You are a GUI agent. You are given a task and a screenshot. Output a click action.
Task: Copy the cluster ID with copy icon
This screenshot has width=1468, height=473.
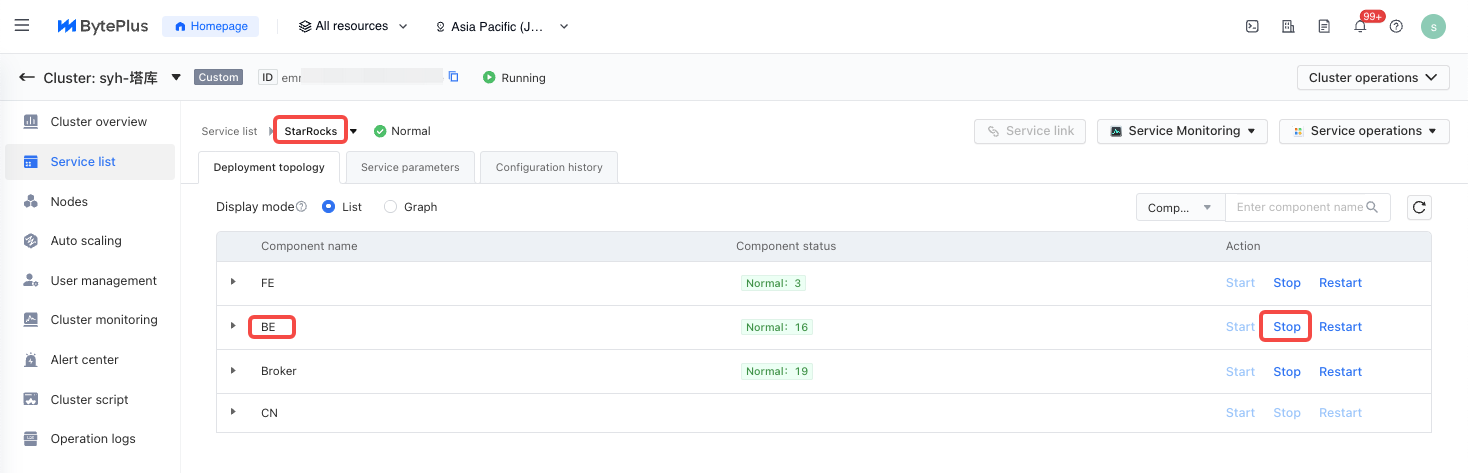coord(454,77)
